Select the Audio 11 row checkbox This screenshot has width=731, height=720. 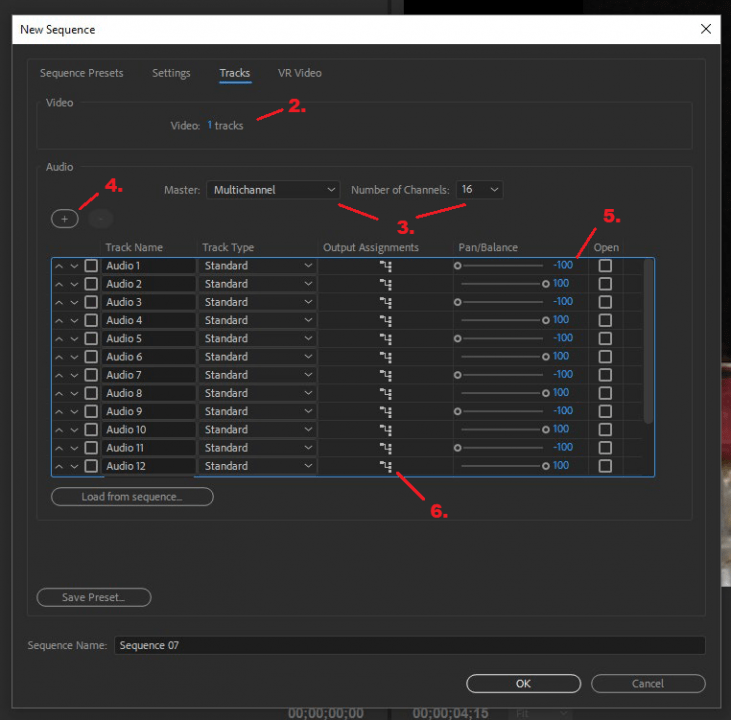tap(91, 448)
